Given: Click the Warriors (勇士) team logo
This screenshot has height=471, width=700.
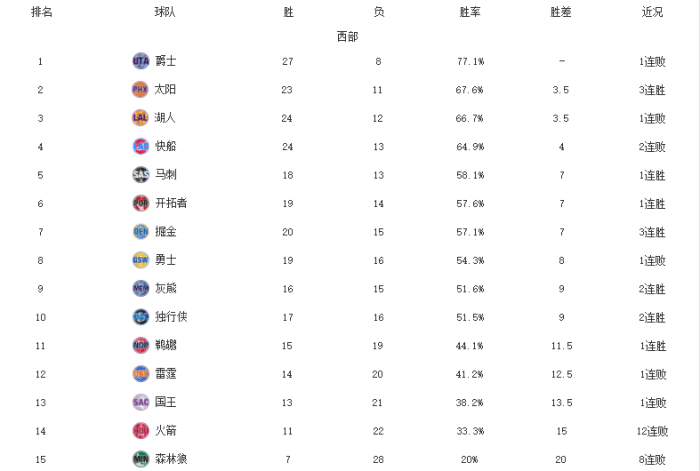Looking at the screenshot, I should coord(140,260).
